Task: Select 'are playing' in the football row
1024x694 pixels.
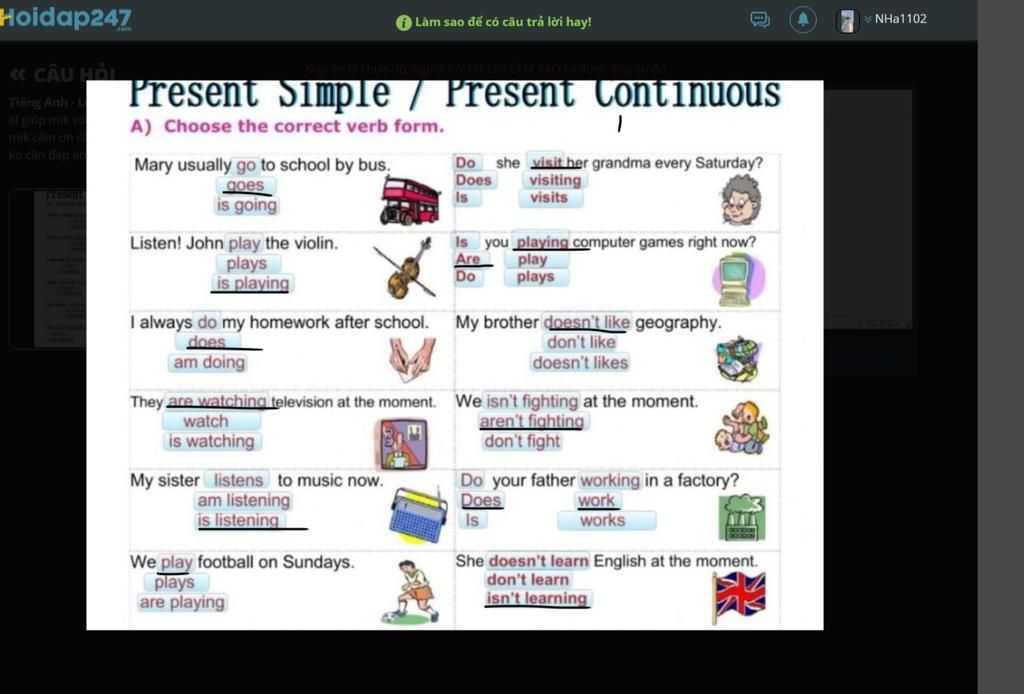Action: [x=182, y=602]
